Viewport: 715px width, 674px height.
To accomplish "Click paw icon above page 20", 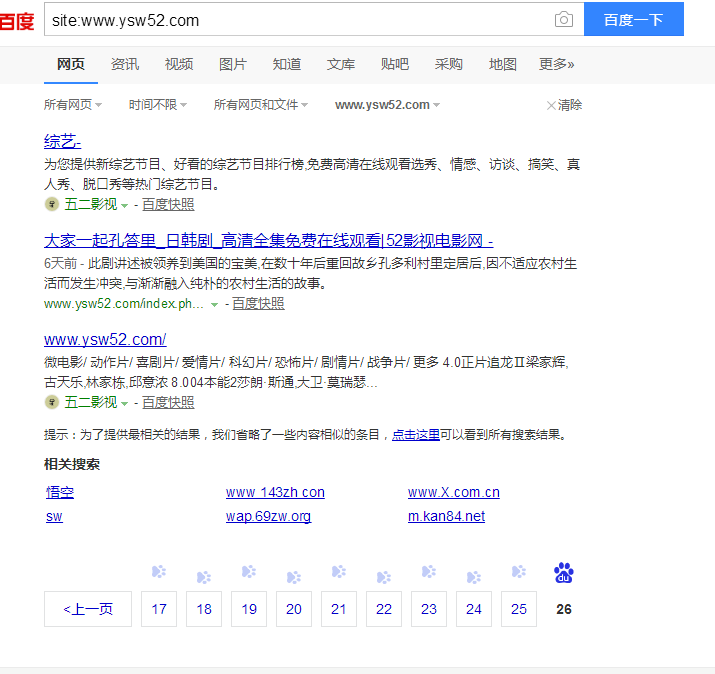I will click(x=294, y=577).
